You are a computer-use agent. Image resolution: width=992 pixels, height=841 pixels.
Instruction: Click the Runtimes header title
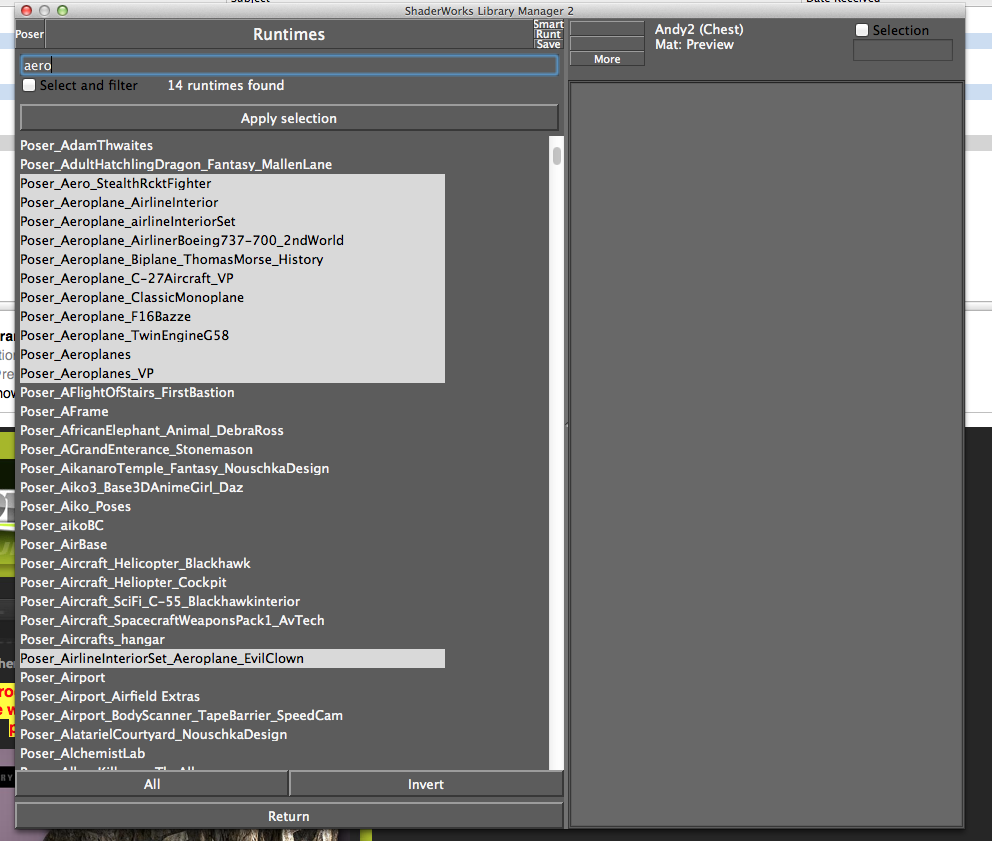pos(289,34)
